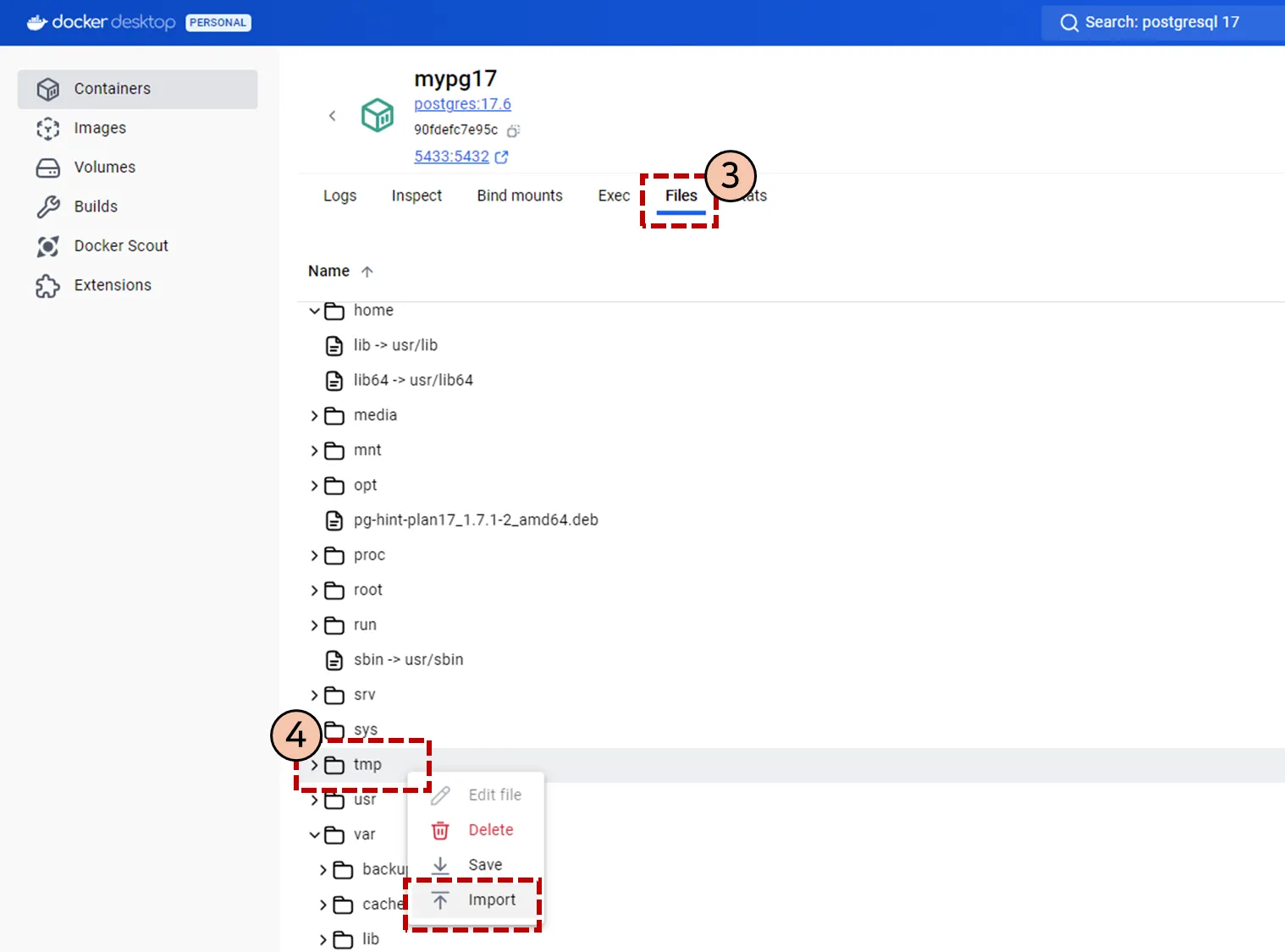This screenshot has width=1285, height=952.
Task: Go to Volumes using the drive icon
Action: tap(48, 168)
